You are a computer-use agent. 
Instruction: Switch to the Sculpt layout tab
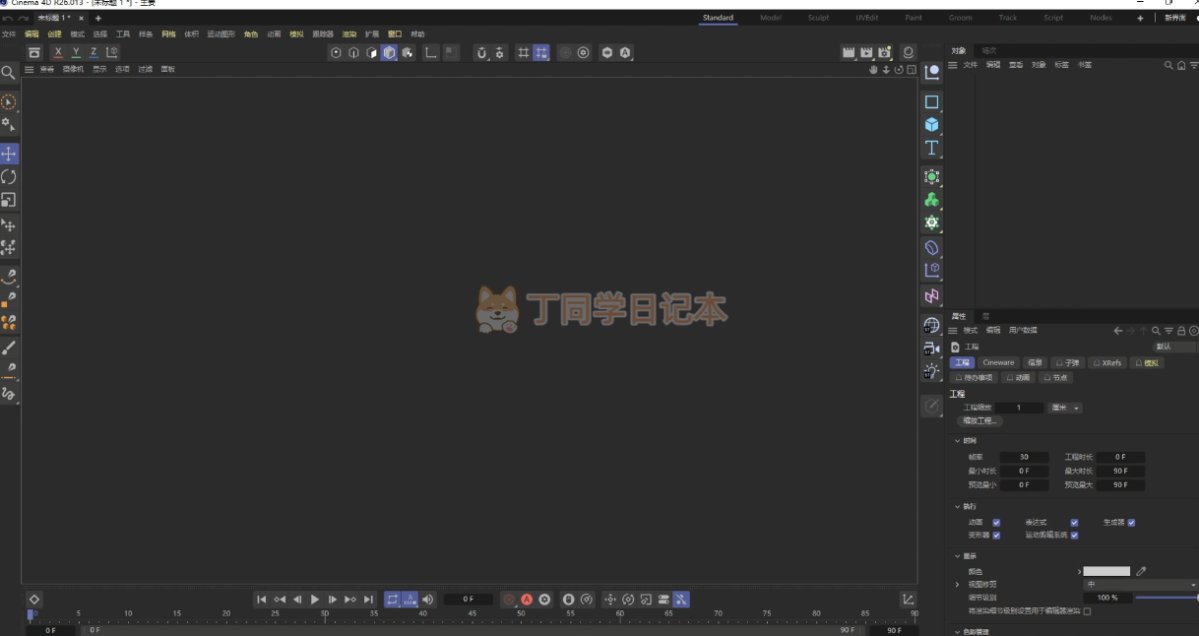pos(818,18)
